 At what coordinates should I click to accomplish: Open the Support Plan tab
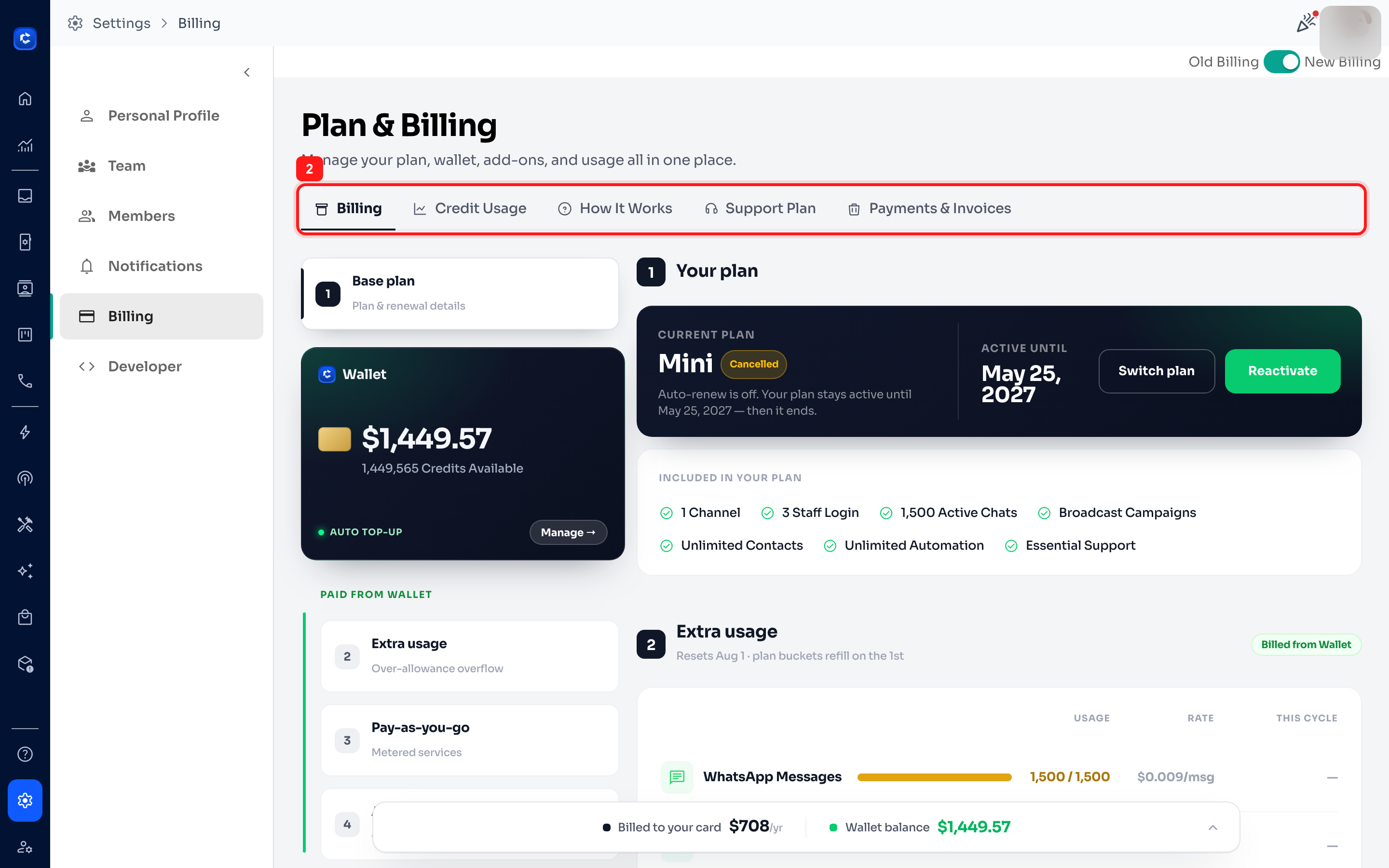(760, 208)
